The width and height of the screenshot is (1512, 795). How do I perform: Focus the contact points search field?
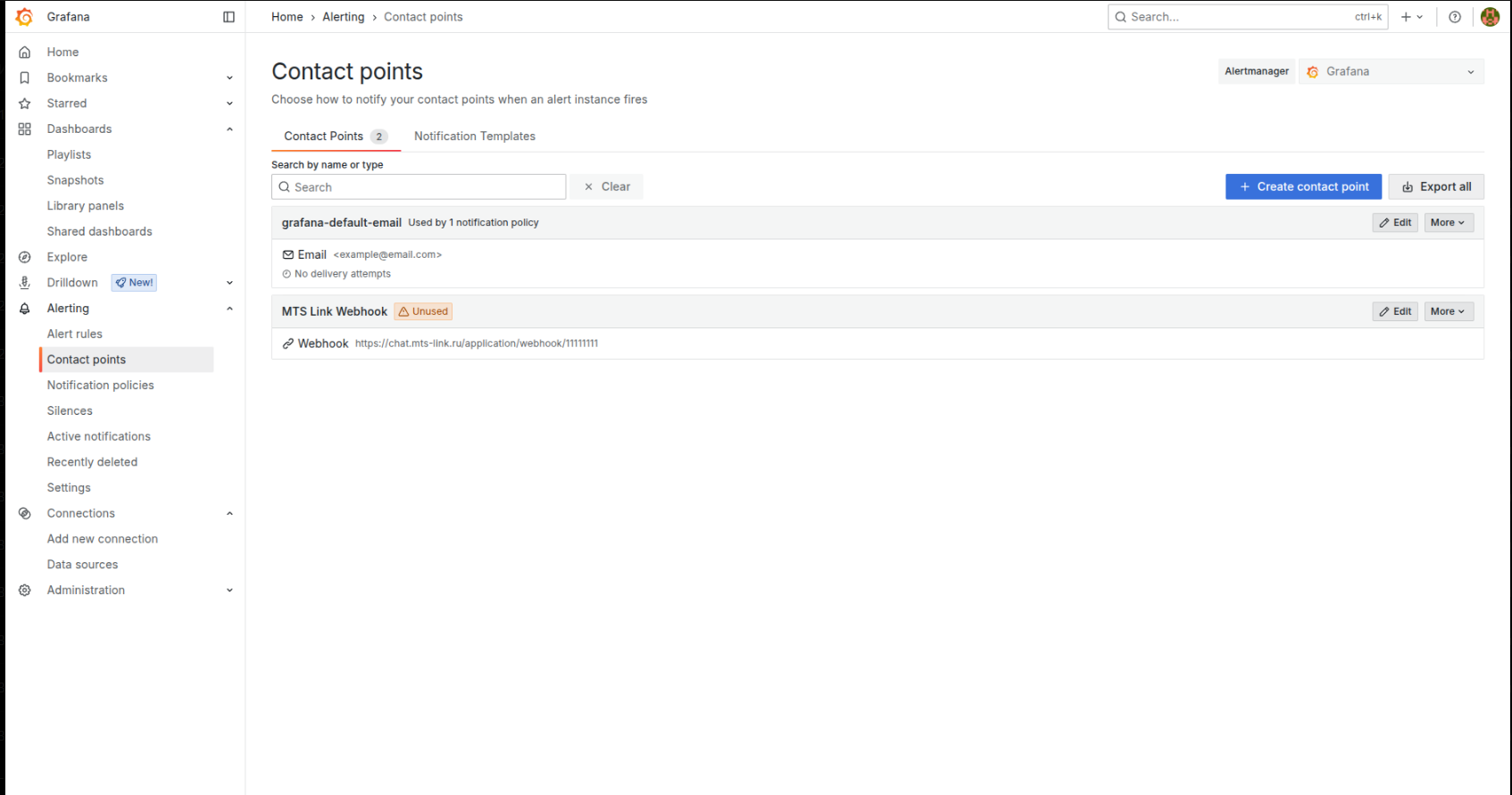419,186
